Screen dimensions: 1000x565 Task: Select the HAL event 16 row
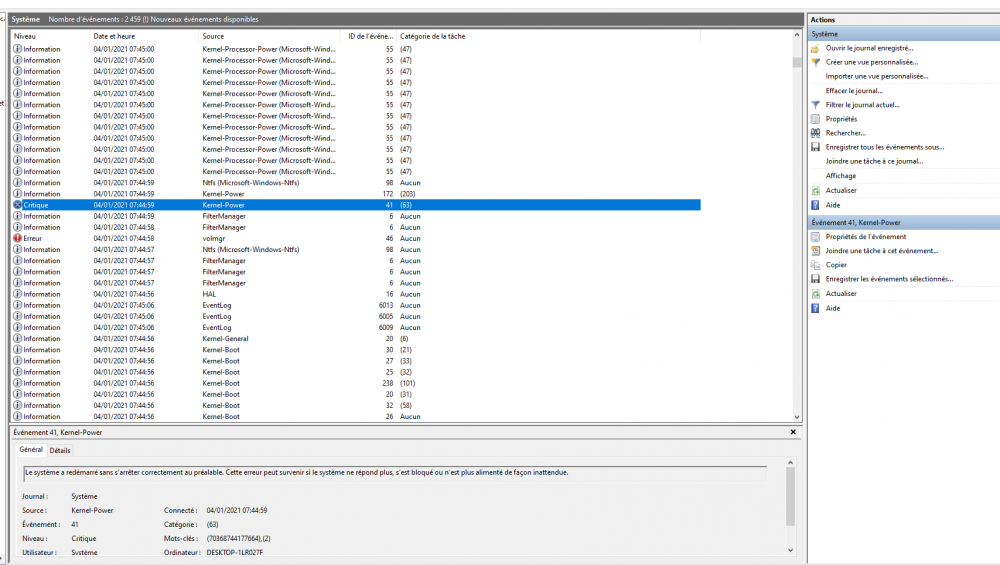pyautogui.click(x=356, y=294)
